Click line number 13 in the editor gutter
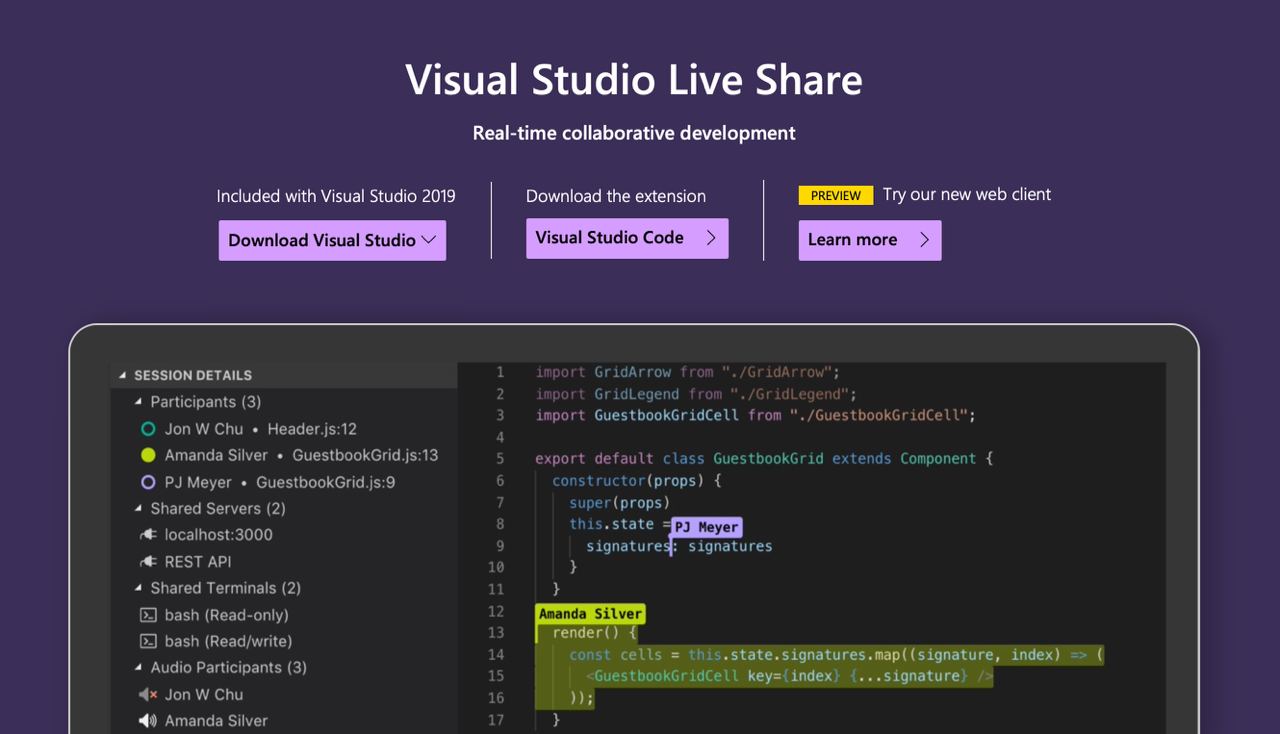The image size is (1280, 734). (x=496, y=633)
